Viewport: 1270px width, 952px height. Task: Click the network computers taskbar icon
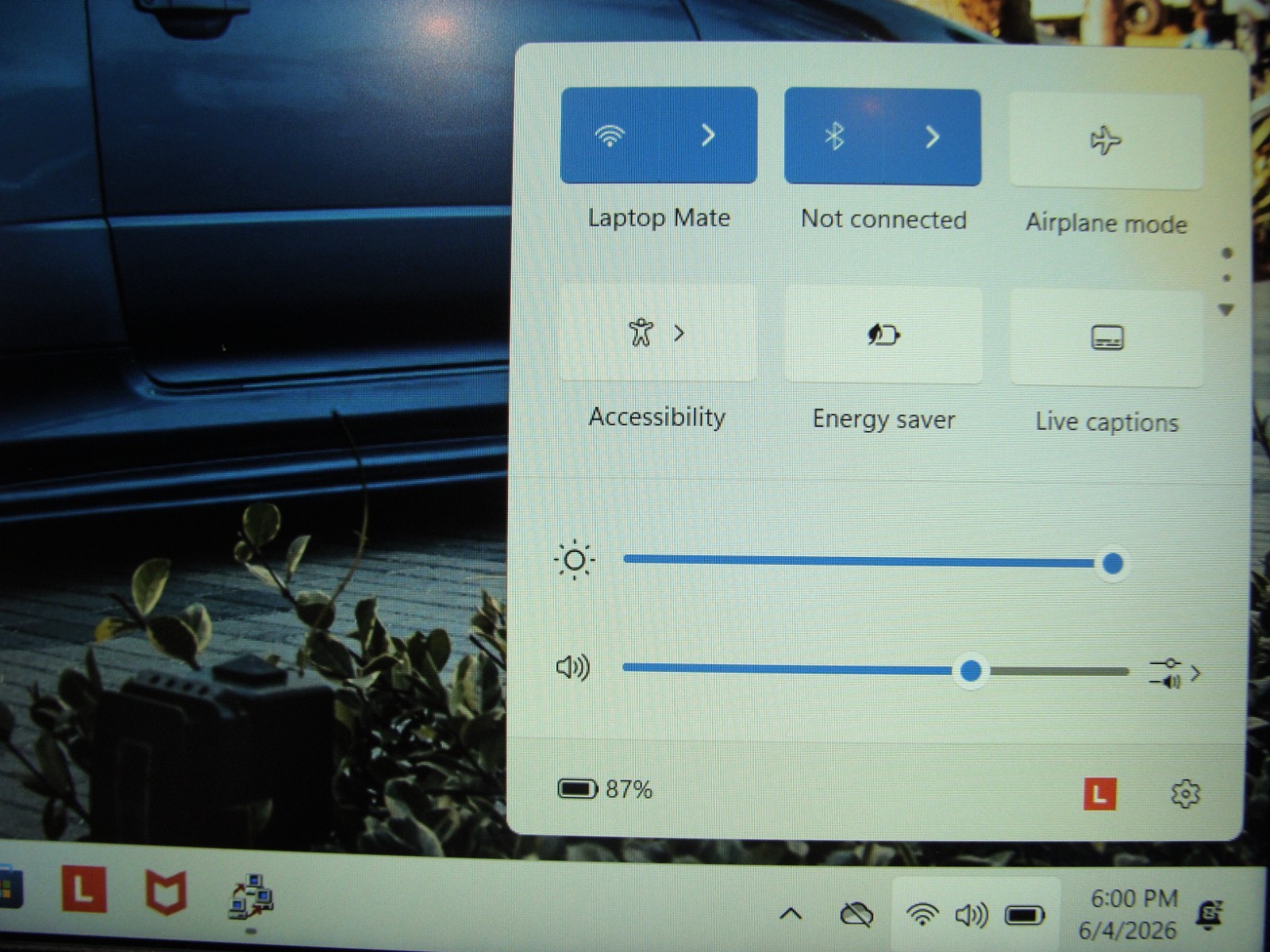pos(251,896)
